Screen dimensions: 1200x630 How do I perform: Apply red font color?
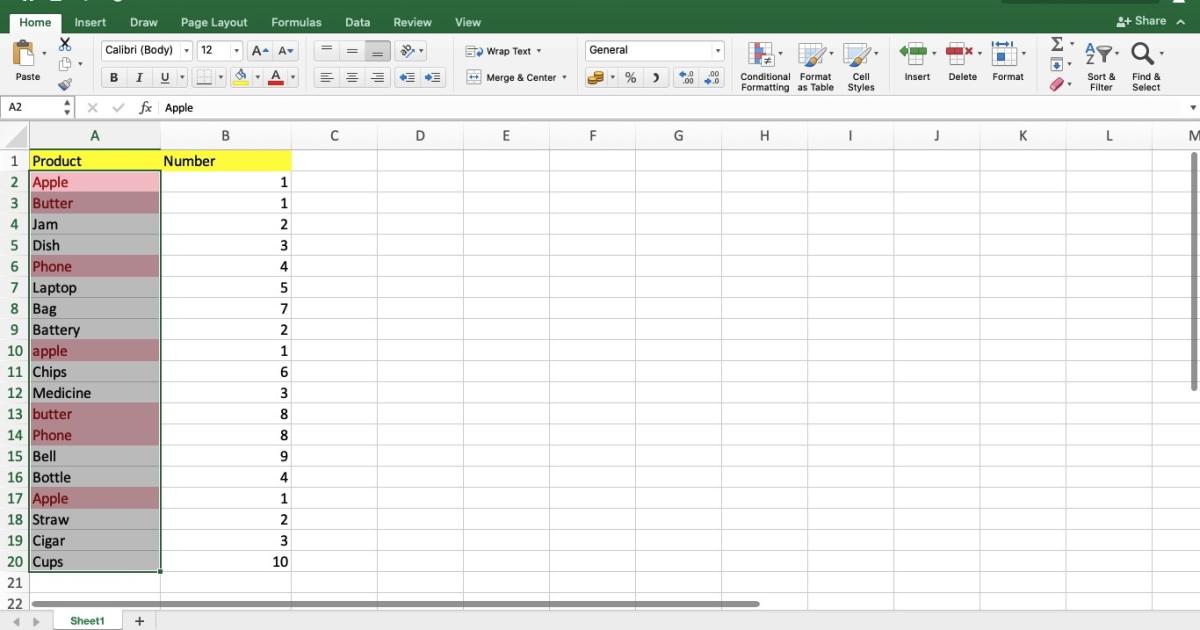276,77
